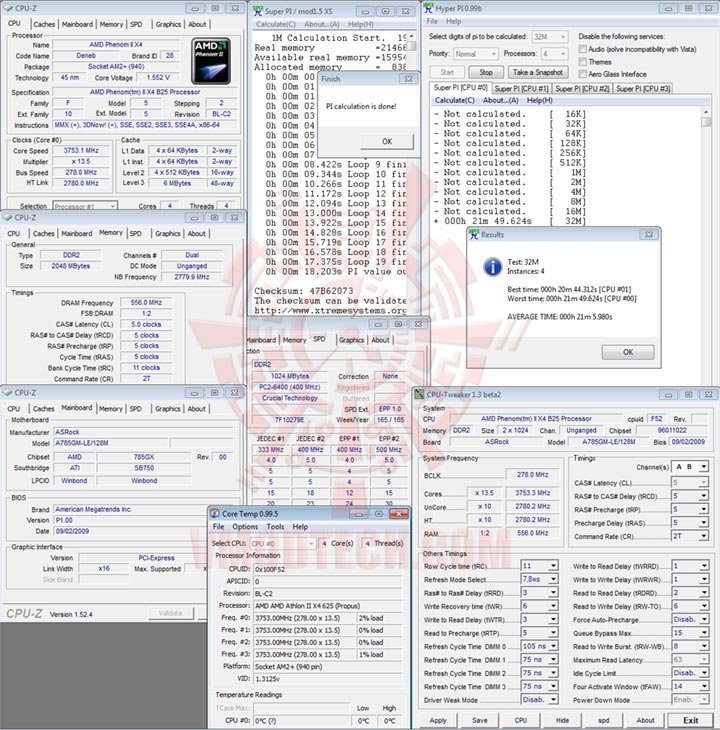Viewport: 720px width, 730px height.
Task: Click the CPU-Z title bar icon in the top window
Action: tap(7, 8)
